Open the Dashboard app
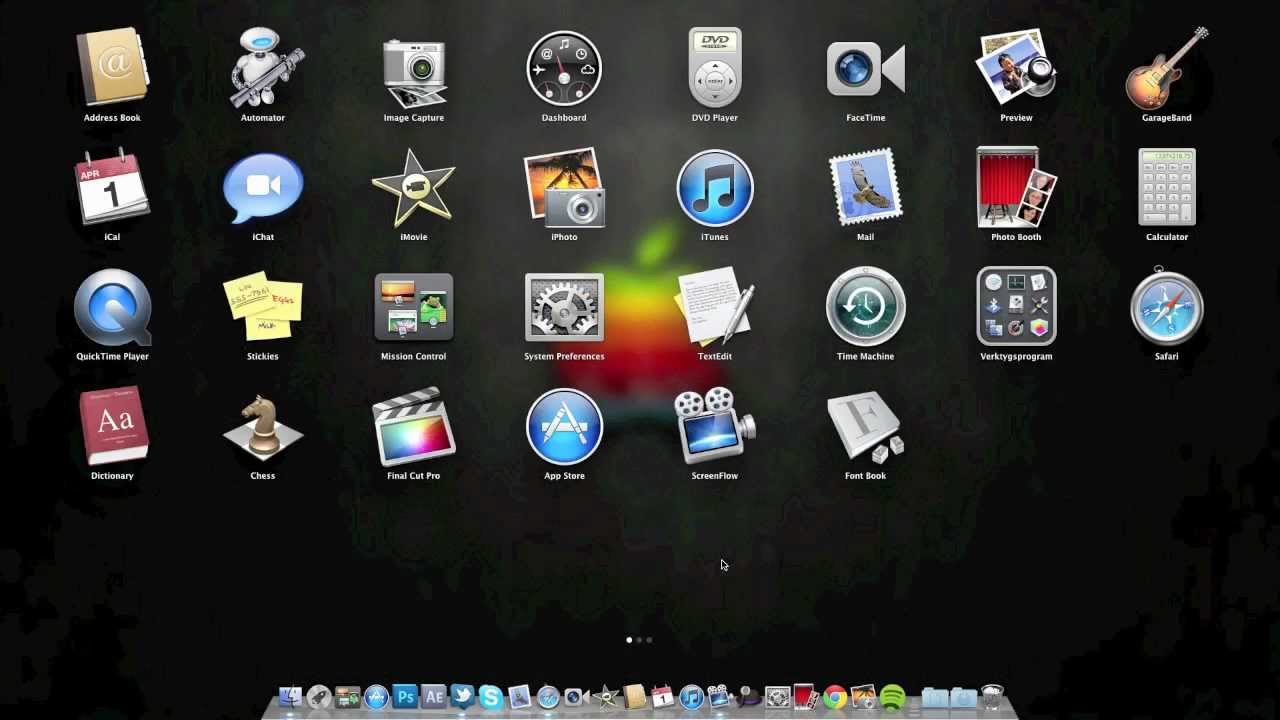Viewport: 1280px width, 720px height. click(x=564, y=68)
